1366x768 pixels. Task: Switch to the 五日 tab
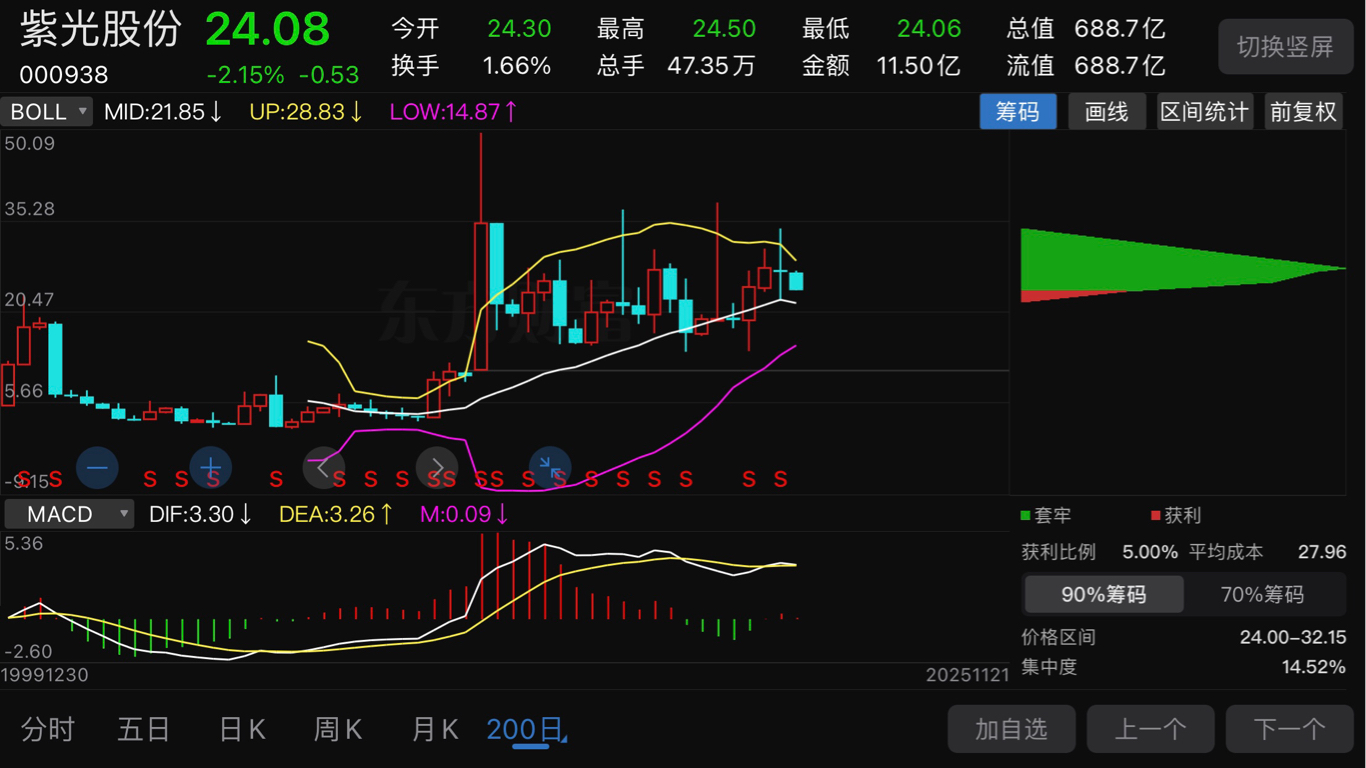pyautogui.click(x=144, y=730)
